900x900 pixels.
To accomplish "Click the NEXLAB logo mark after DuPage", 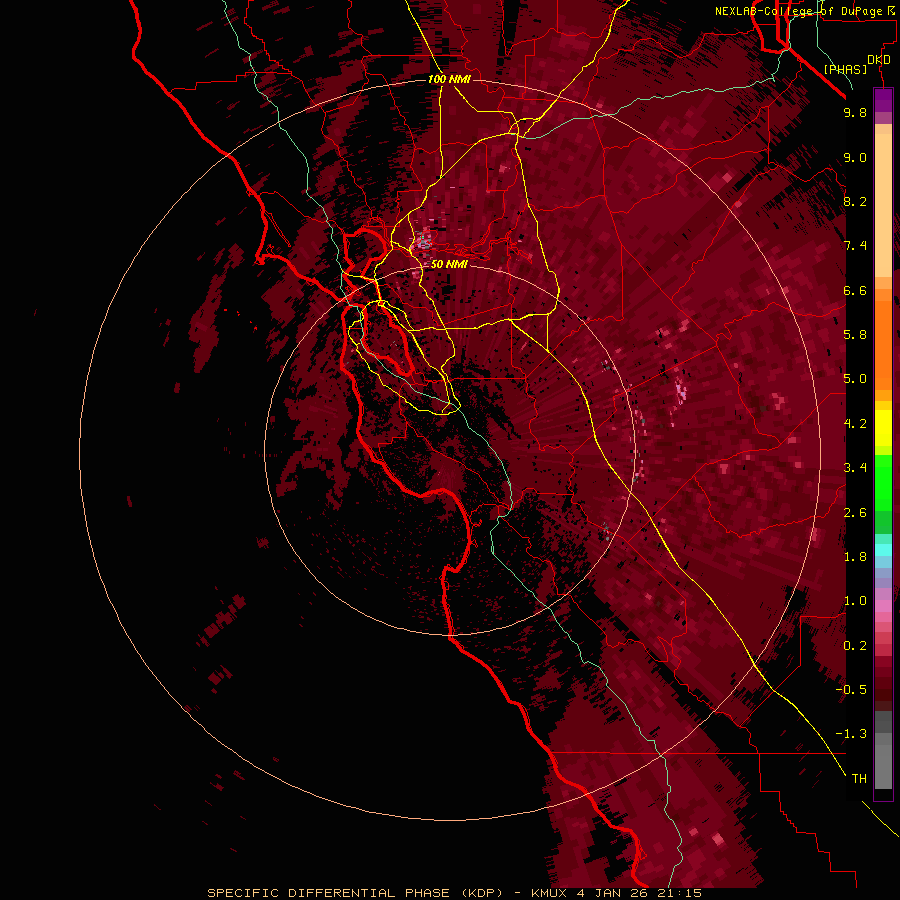I will click(891, 11).
